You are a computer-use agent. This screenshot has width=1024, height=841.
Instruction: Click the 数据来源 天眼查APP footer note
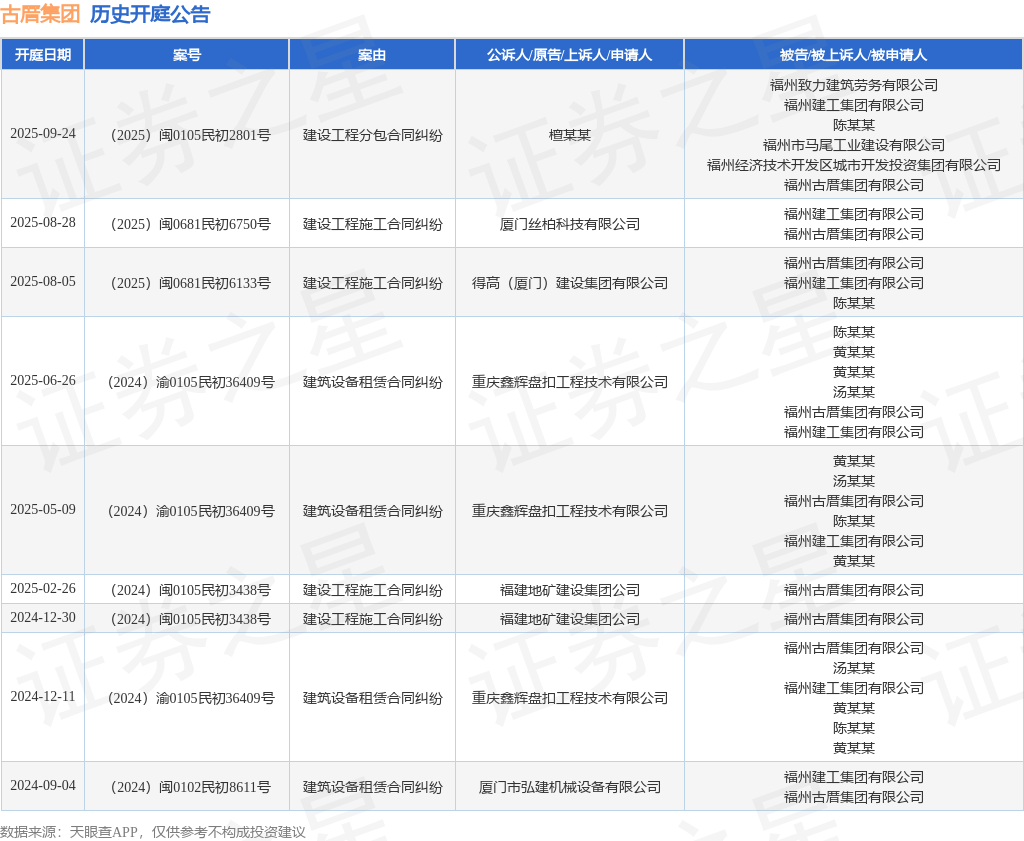153,832
